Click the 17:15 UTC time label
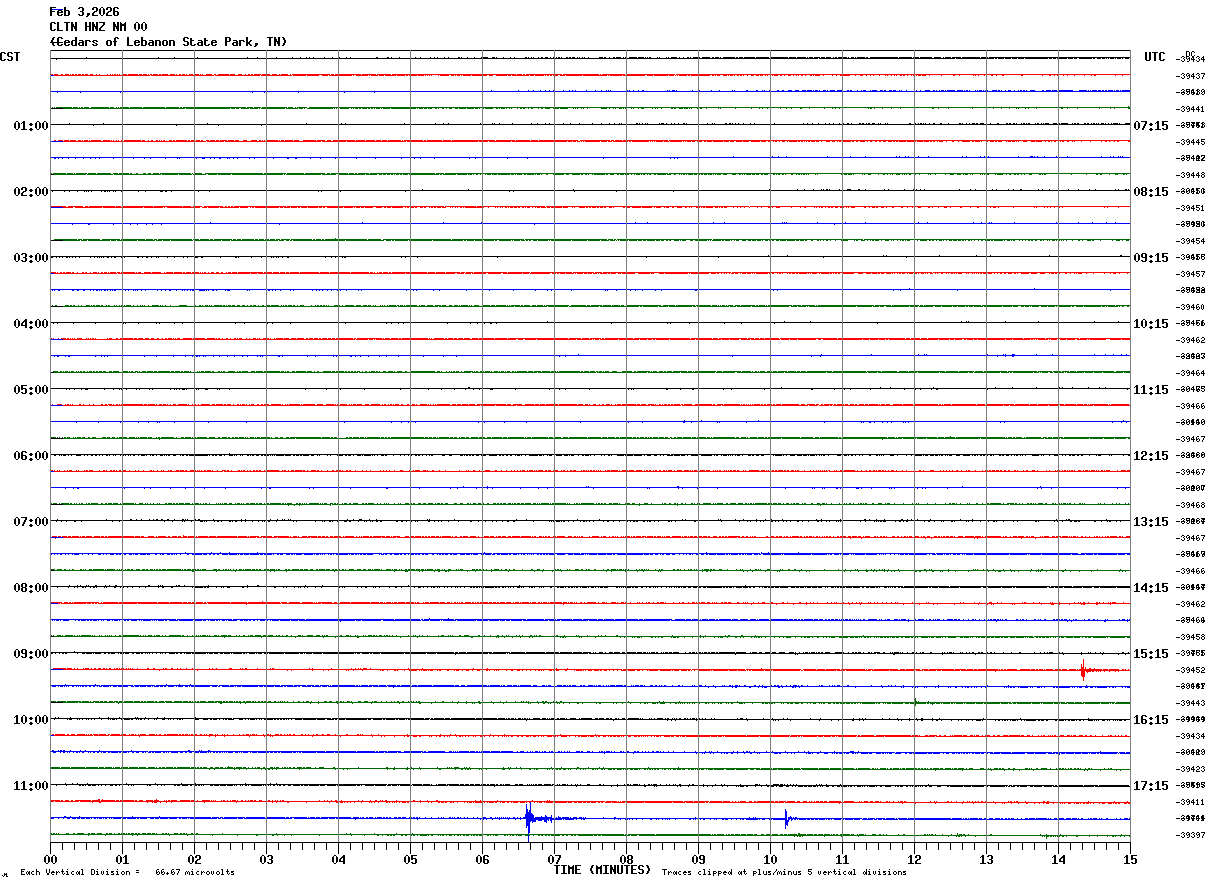Viewport: 1210px width, 886px height. pos(1151,785)
